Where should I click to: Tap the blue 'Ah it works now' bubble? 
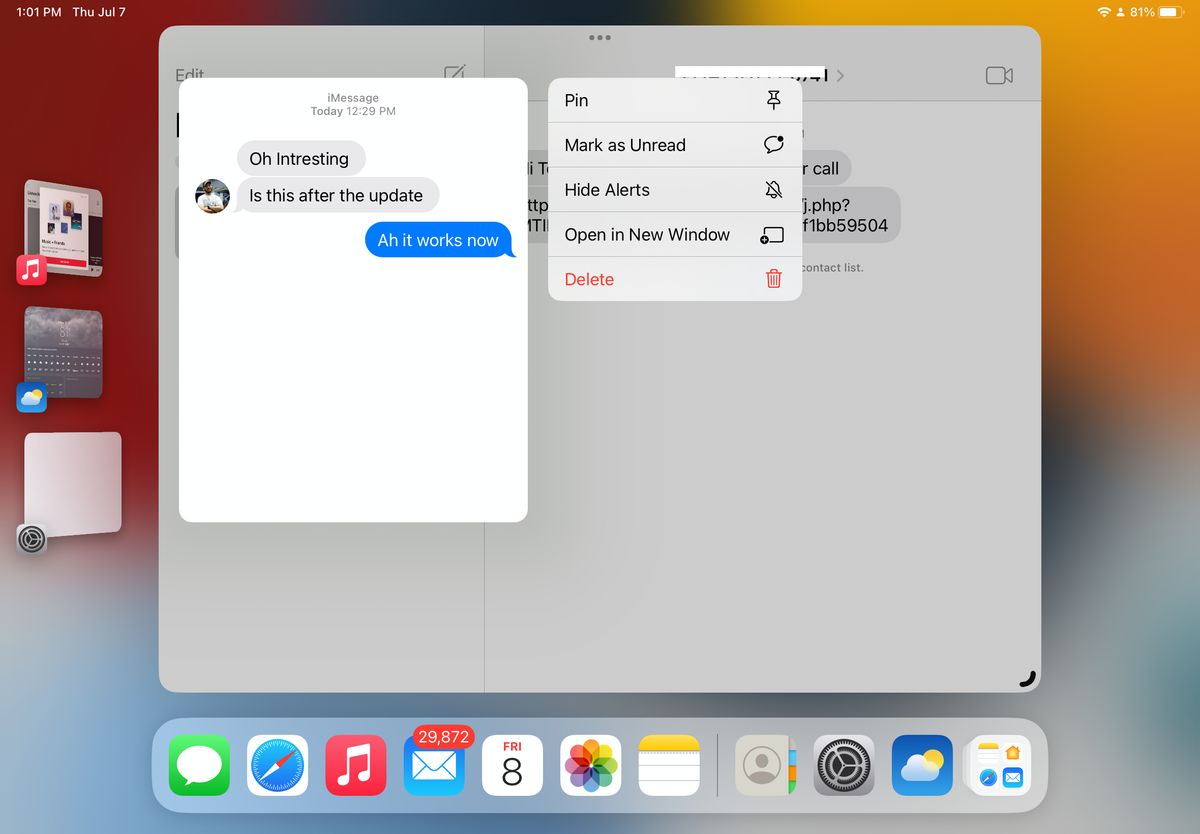pos(438,240)
